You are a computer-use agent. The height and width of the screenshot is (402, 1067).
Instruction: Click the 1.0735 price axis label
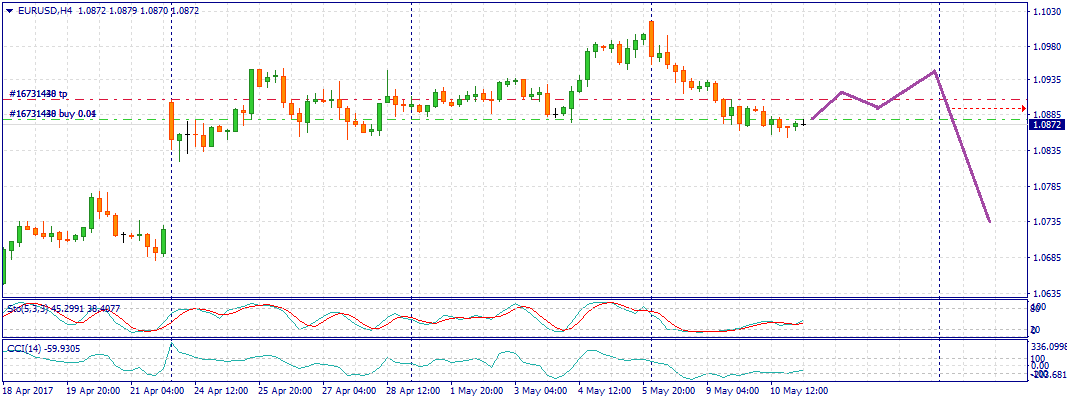pos(1046,222)
